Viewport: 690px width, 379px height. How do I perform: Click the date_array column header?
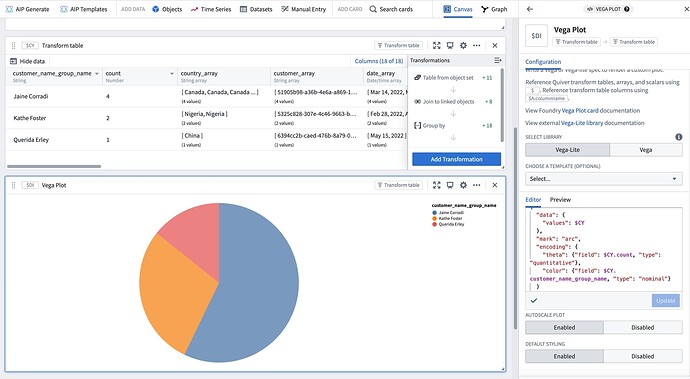(x=385, y=76)
